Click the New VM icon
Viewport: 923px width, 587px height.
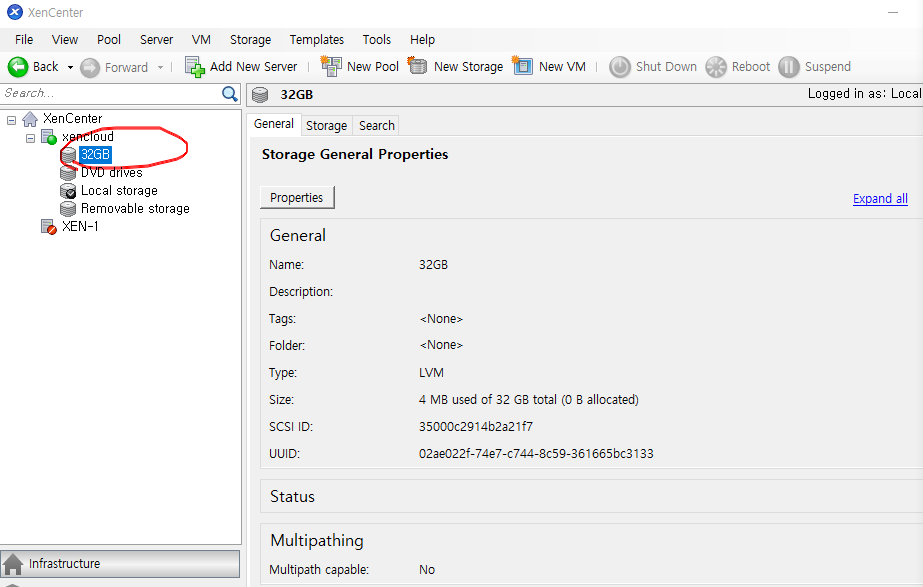(x=522, y=66)
